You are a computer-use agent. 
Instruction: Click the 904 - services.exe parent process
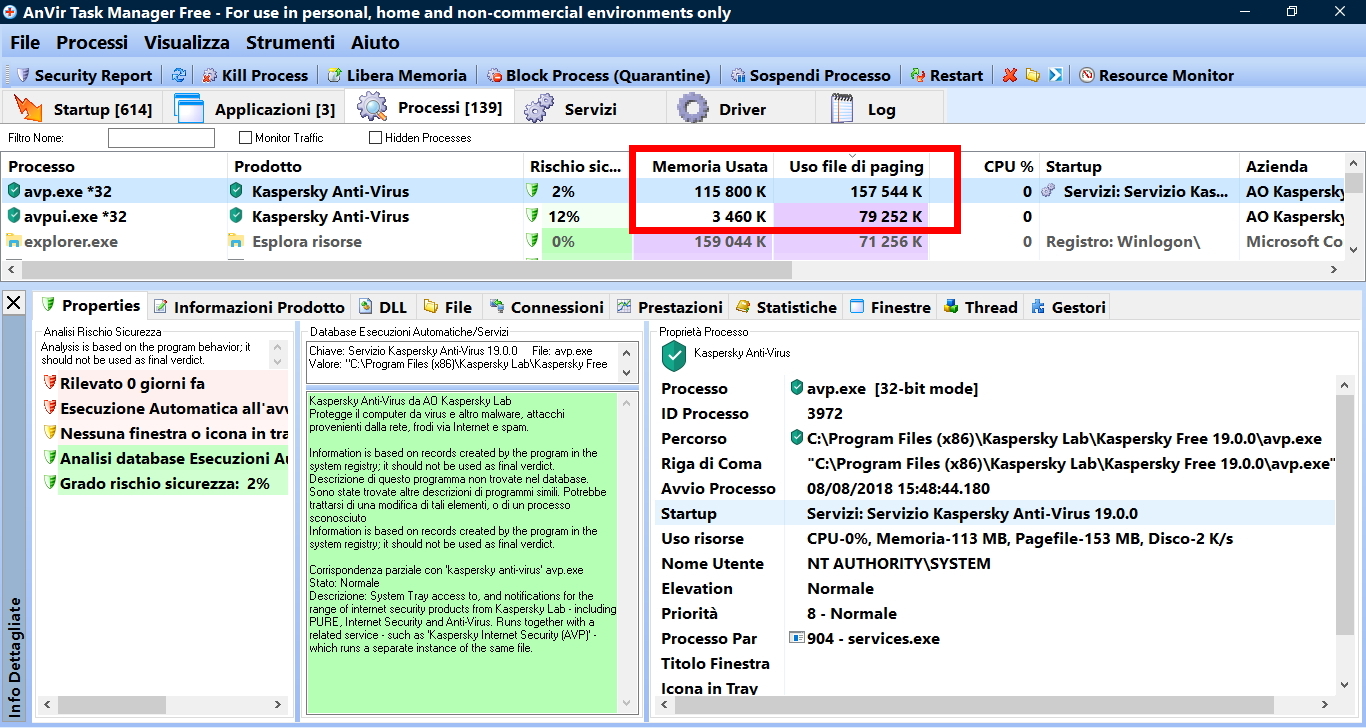(865, 638)
